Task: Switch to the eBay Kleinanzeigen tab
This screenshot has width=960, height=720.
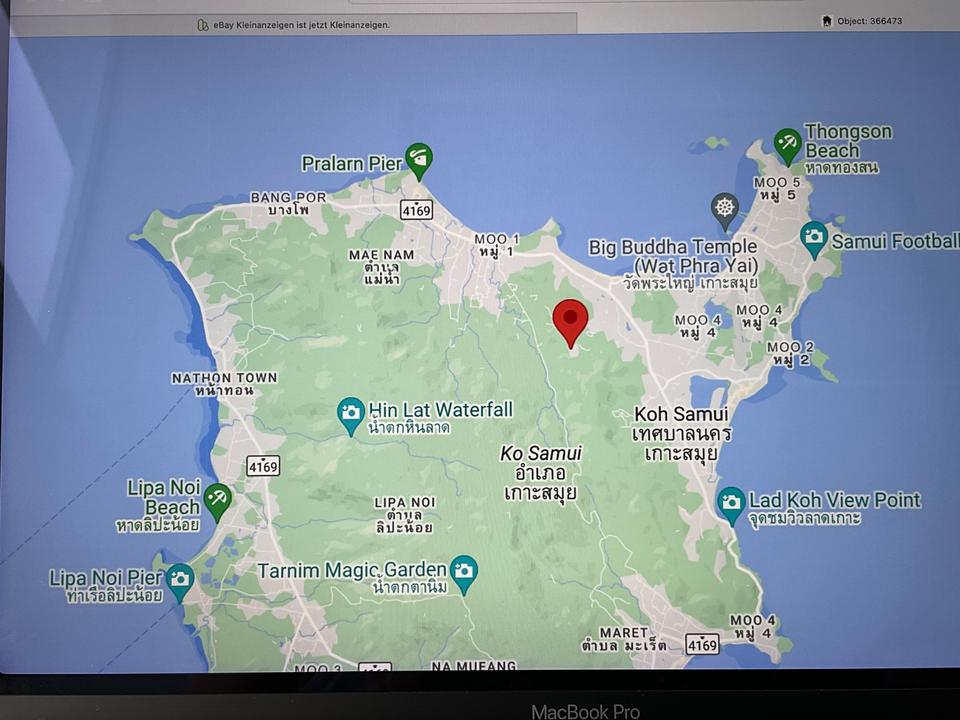Action: [293, 25]
